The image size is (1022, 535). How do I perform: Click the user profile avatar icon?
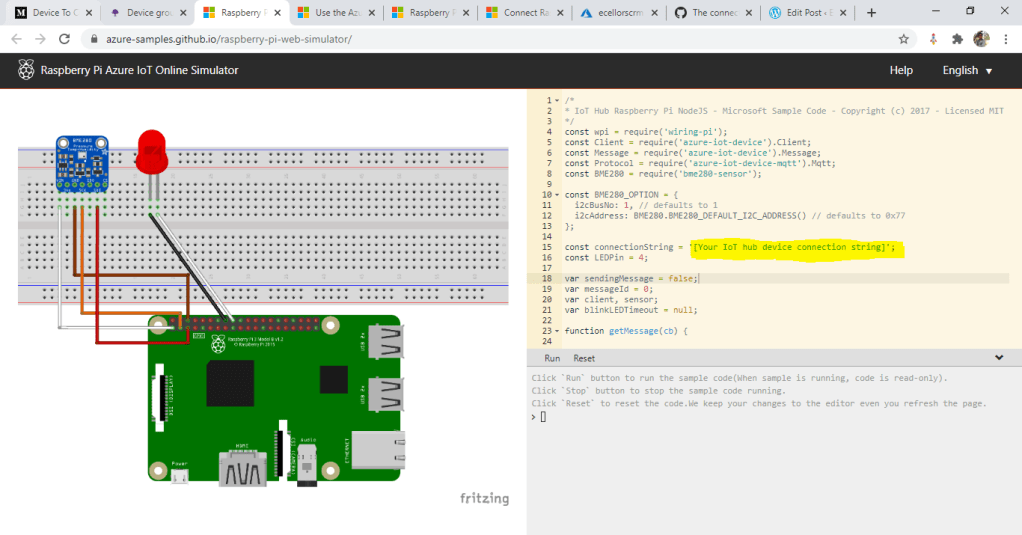(982, 39)
